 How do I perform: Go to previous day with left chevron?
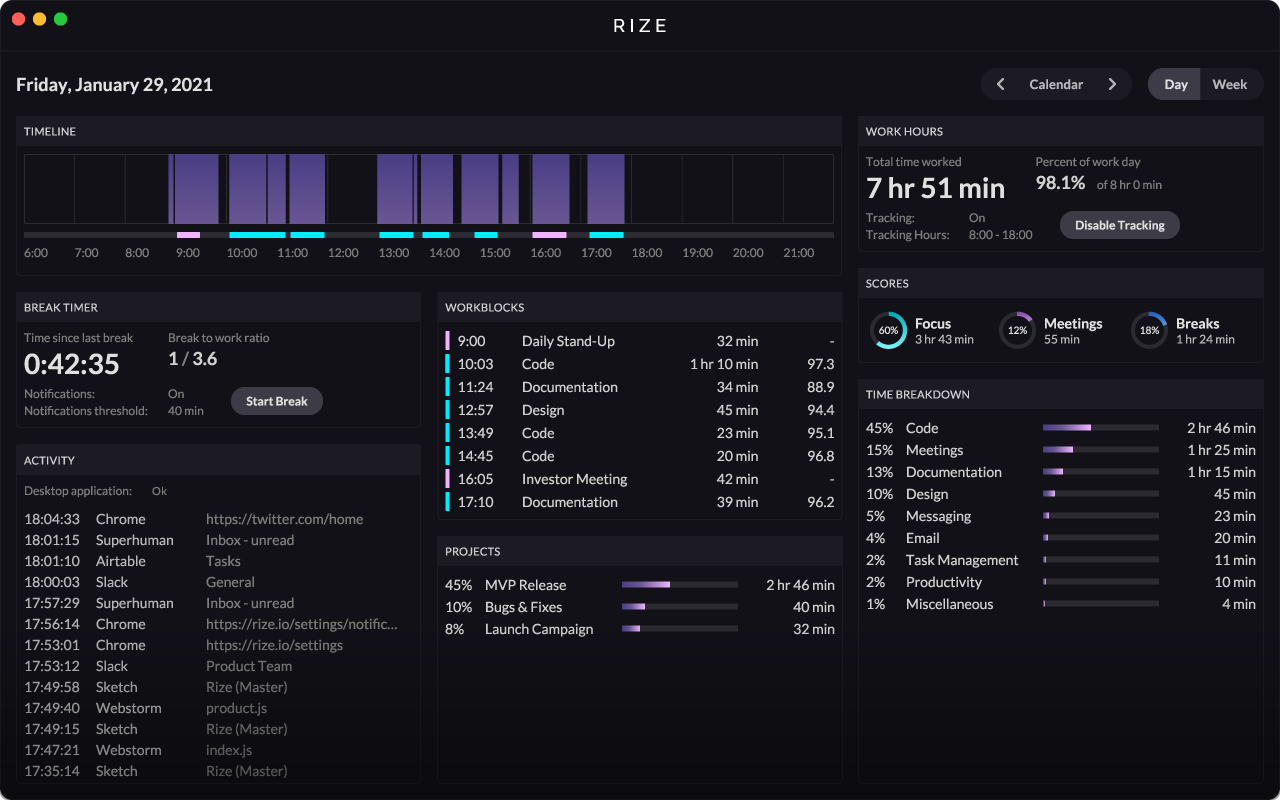(1000, 84)
